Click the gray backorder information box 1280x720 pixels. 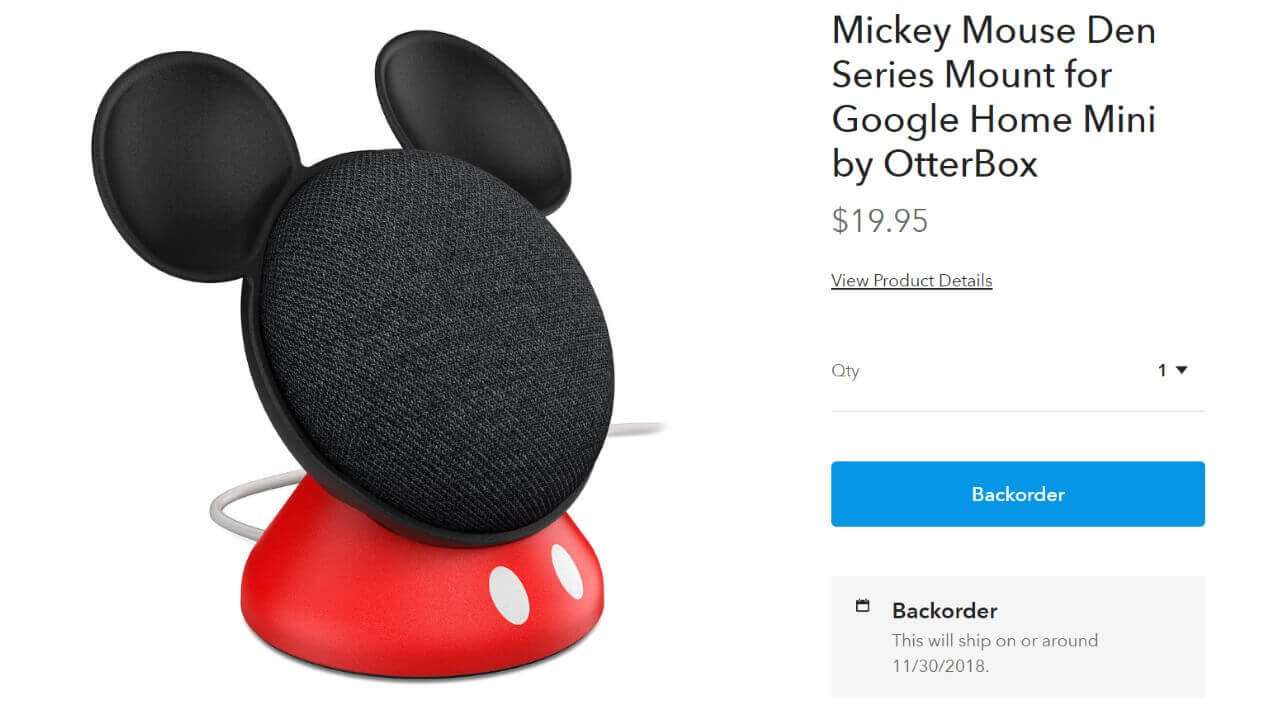pos(1017,636)
